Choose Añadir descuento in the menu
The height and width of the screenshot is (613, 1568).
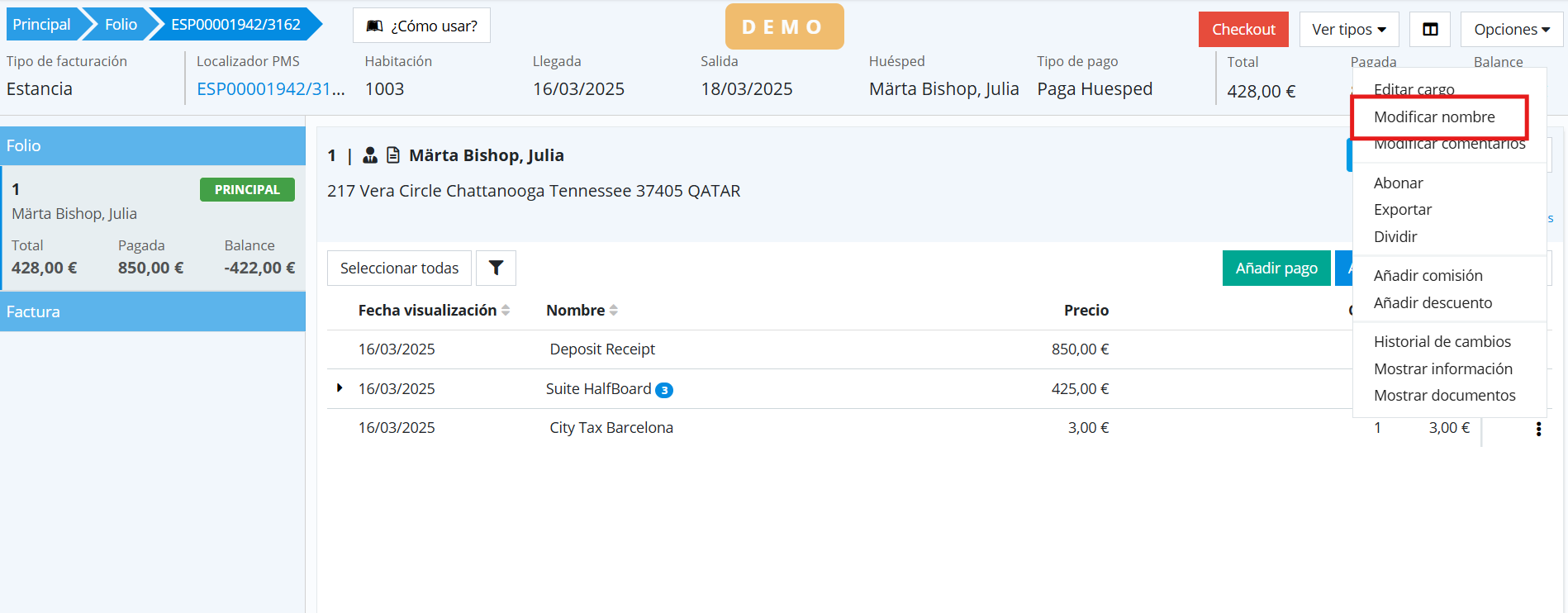pos(1433,303)
